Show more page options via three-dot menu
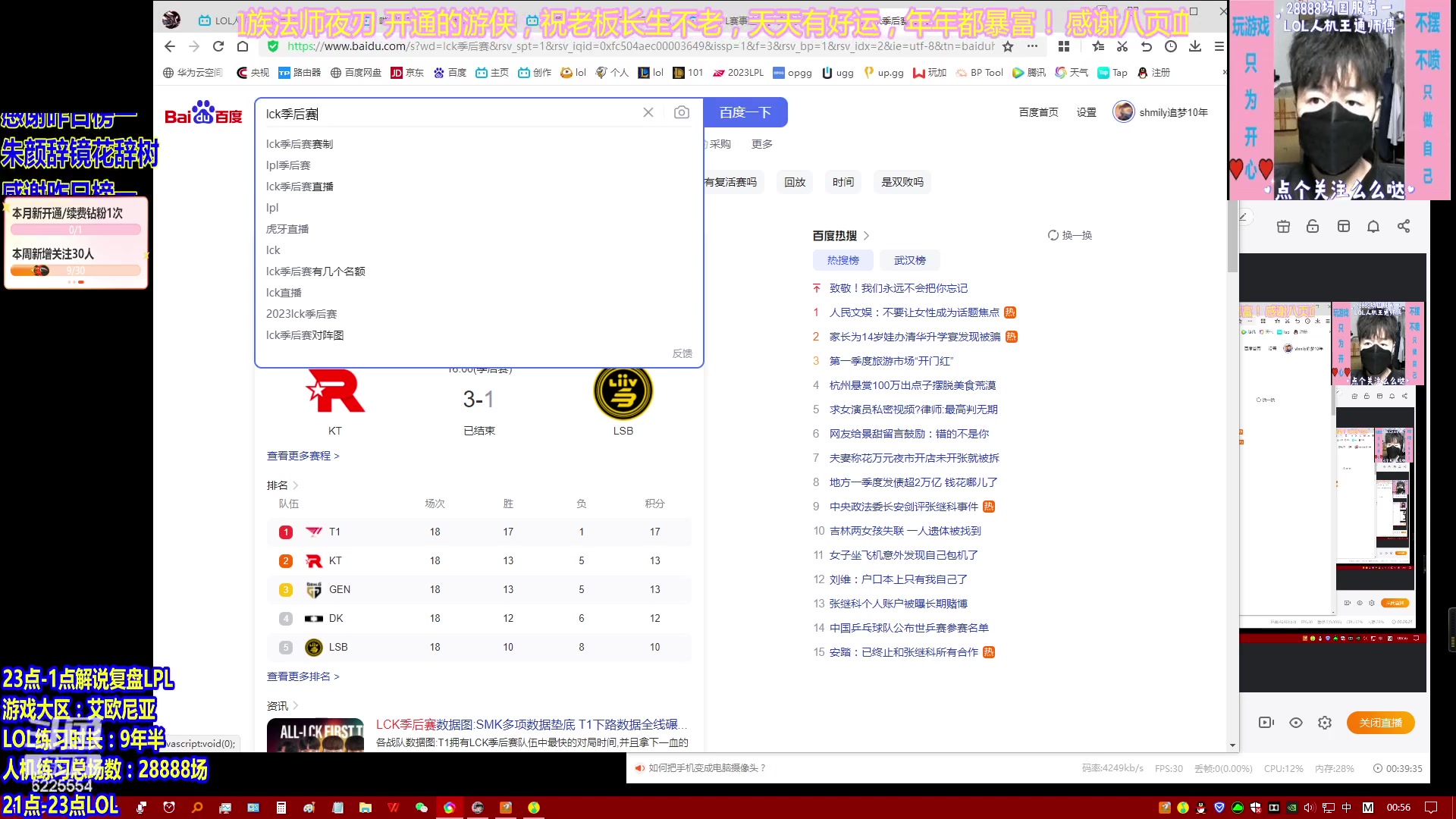 (x=1033, y=46)
